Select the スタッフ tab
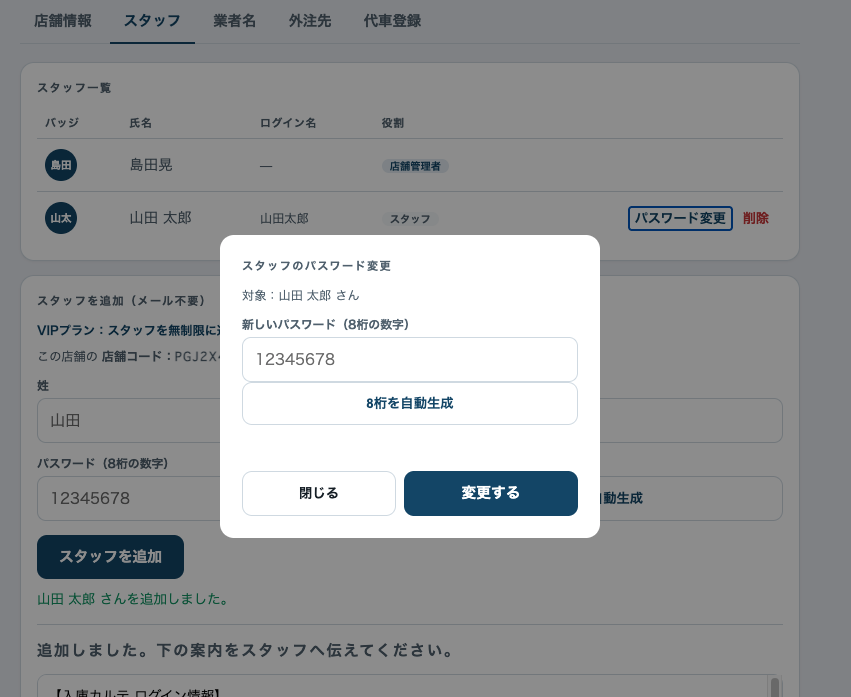 [152, 21]
